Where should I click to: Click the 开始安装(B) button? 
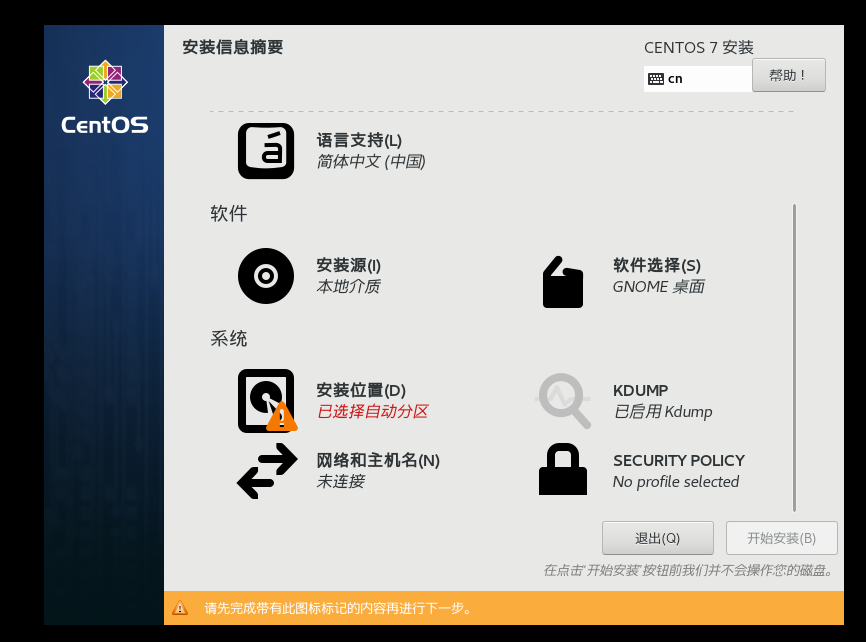[x=781, y=537]
